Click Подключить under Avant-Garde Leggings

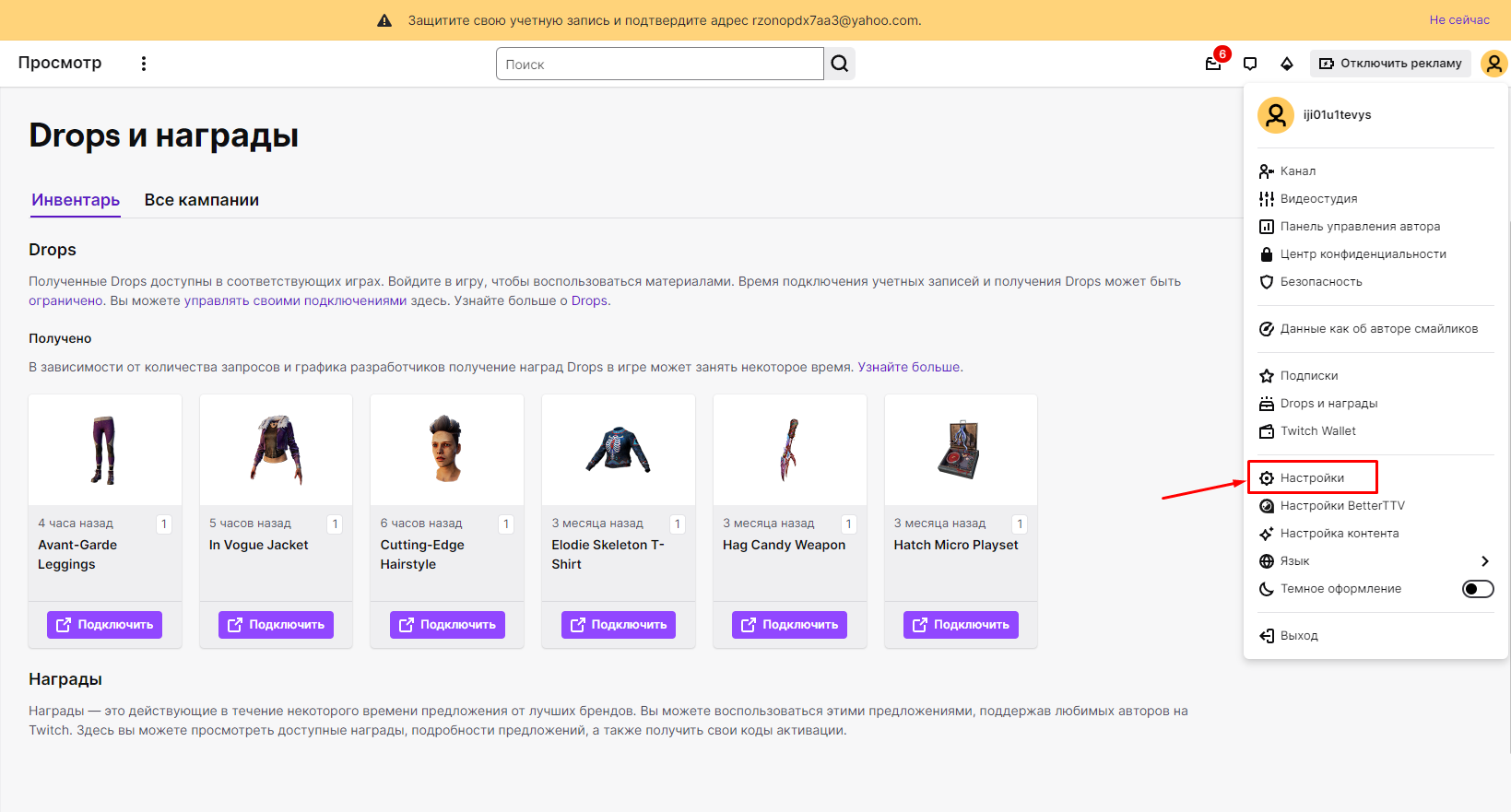[x=104, y=624]
